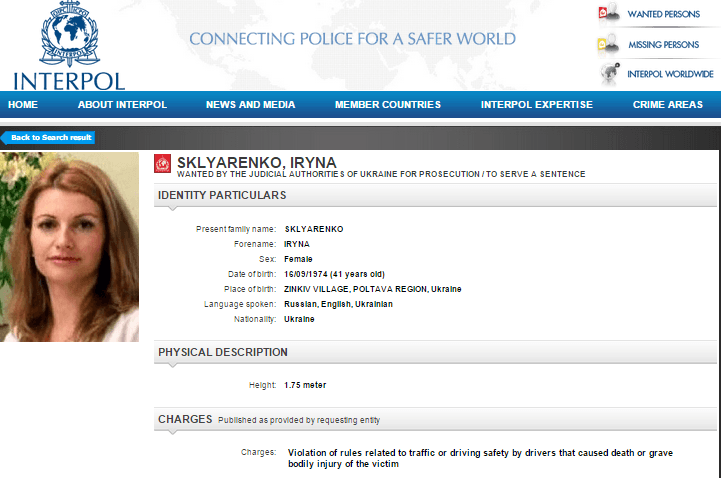The width and height of the screenshot is (721, 478).
Task: Go back using Back to Search result
Action: click(51, 137)
